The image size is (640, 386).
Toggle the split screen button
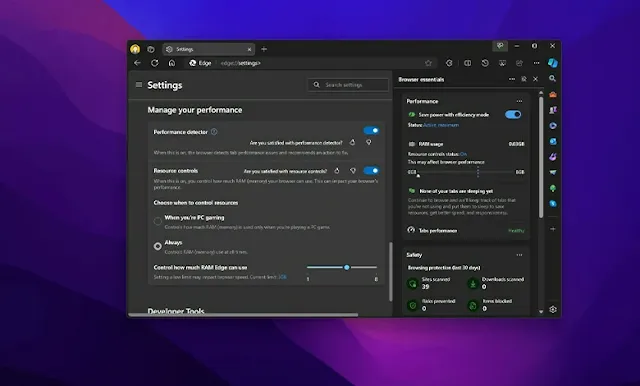coord(467,63)
